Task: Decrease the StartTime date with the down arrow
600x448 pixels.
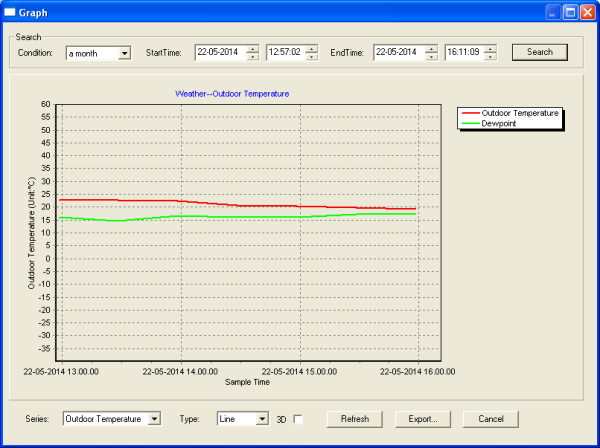Action: 253,57
